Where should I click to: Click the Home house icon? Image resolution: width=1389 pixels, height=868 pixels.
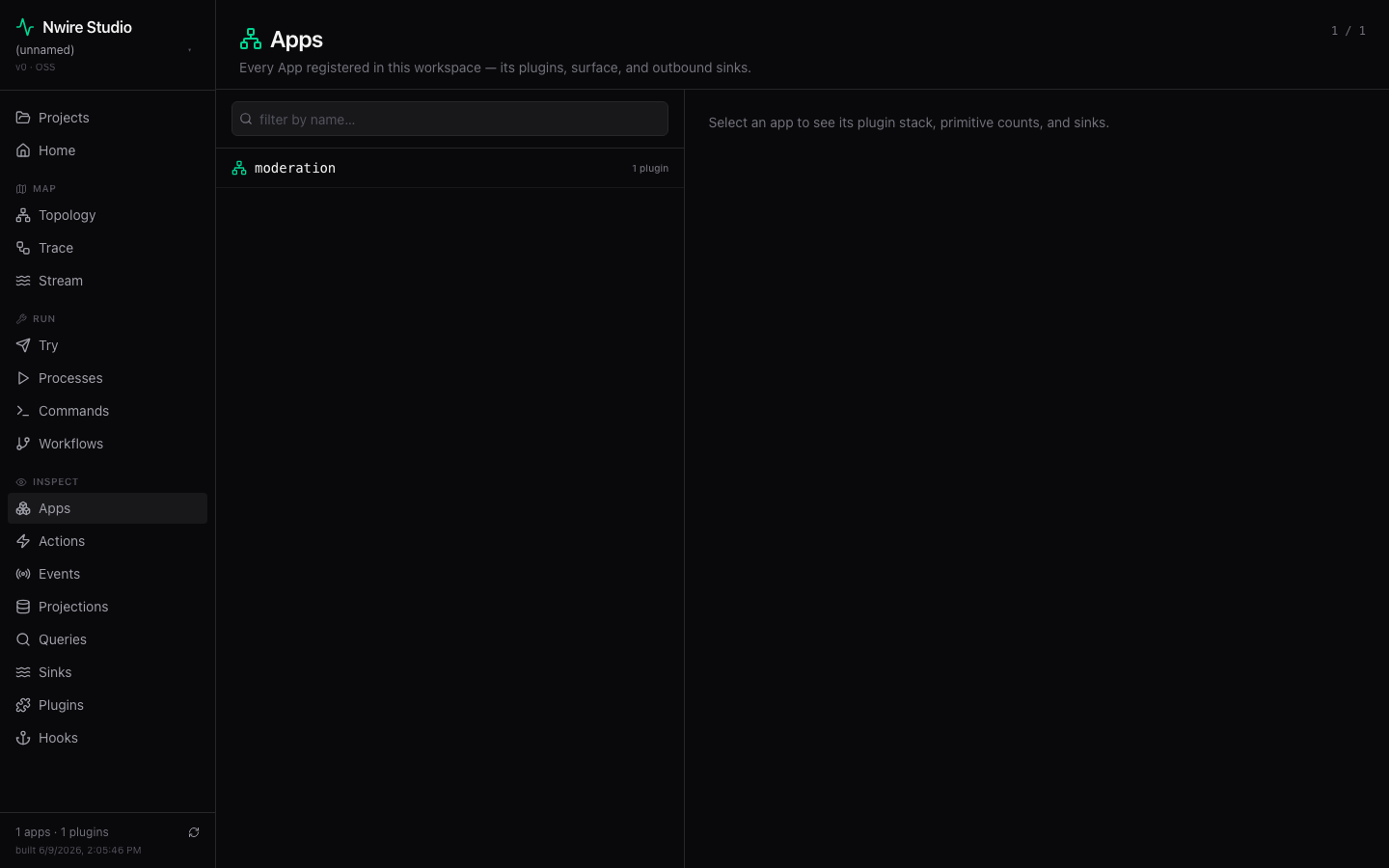pyautogui.click(x=23, y=150)
